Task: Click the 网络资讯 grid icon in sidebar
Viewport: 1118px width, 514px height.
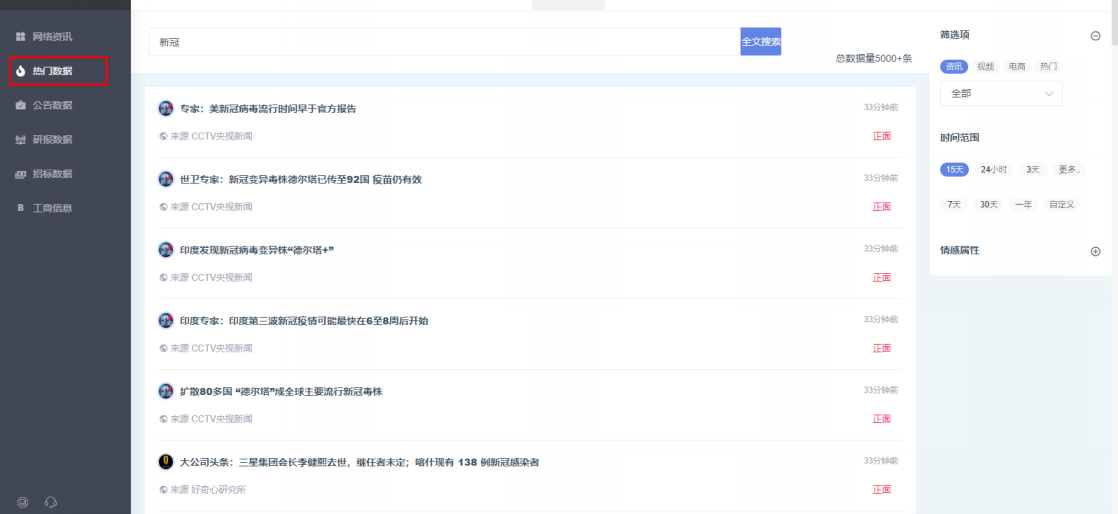Action: coord(20,37)
